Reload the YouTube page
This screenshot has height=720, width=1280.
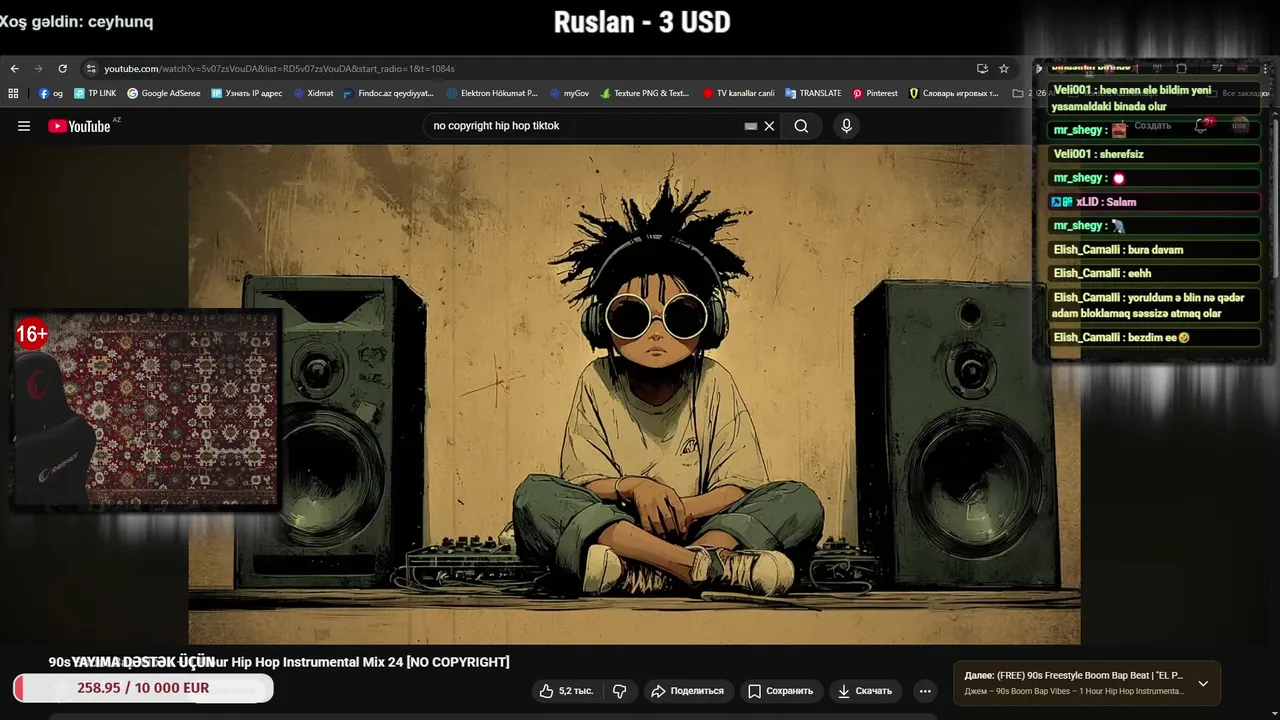62,69
